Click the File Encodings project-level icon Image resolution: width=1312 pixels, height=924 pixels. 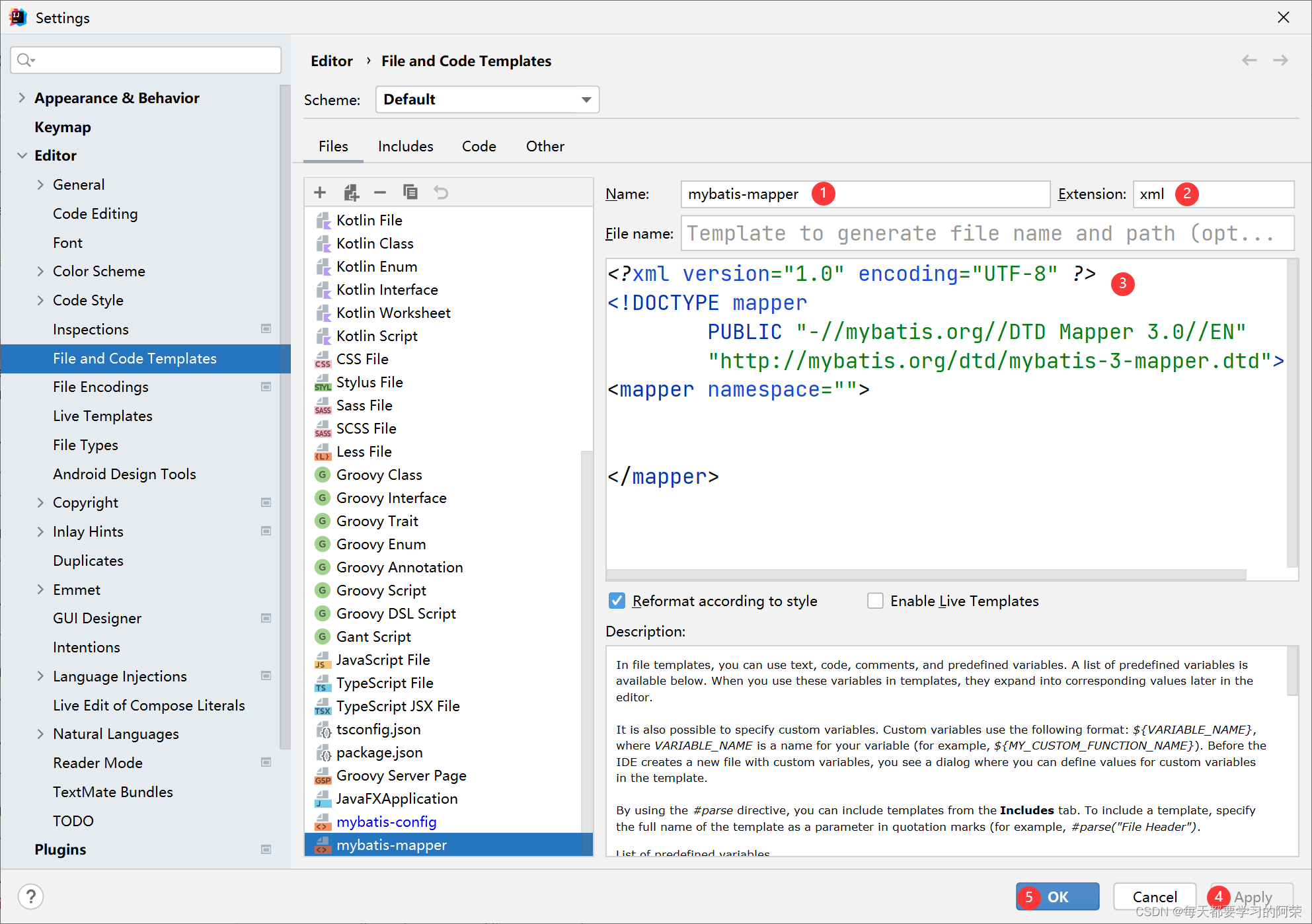click(x=266, y=387)
